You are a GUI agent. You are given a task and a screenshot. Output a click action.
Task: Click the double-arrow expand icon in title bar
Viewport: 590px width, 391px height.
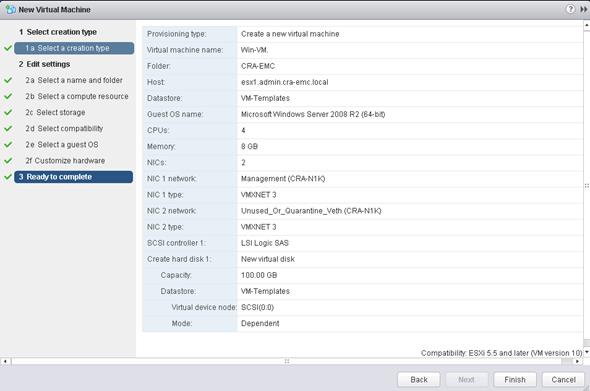coord(584,9)
